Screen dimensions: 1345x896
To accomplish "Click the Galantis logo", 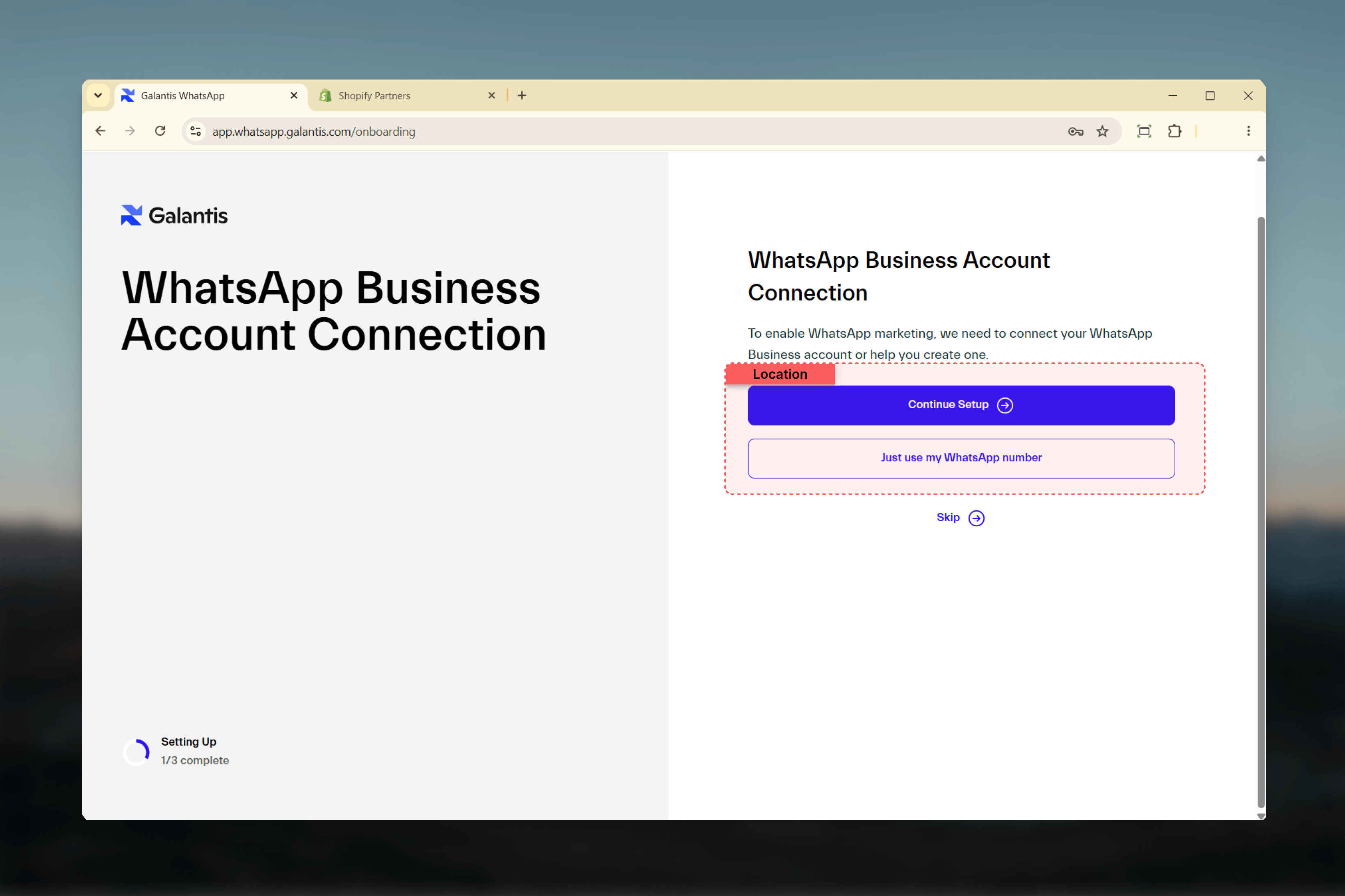I will coord(174,216).
